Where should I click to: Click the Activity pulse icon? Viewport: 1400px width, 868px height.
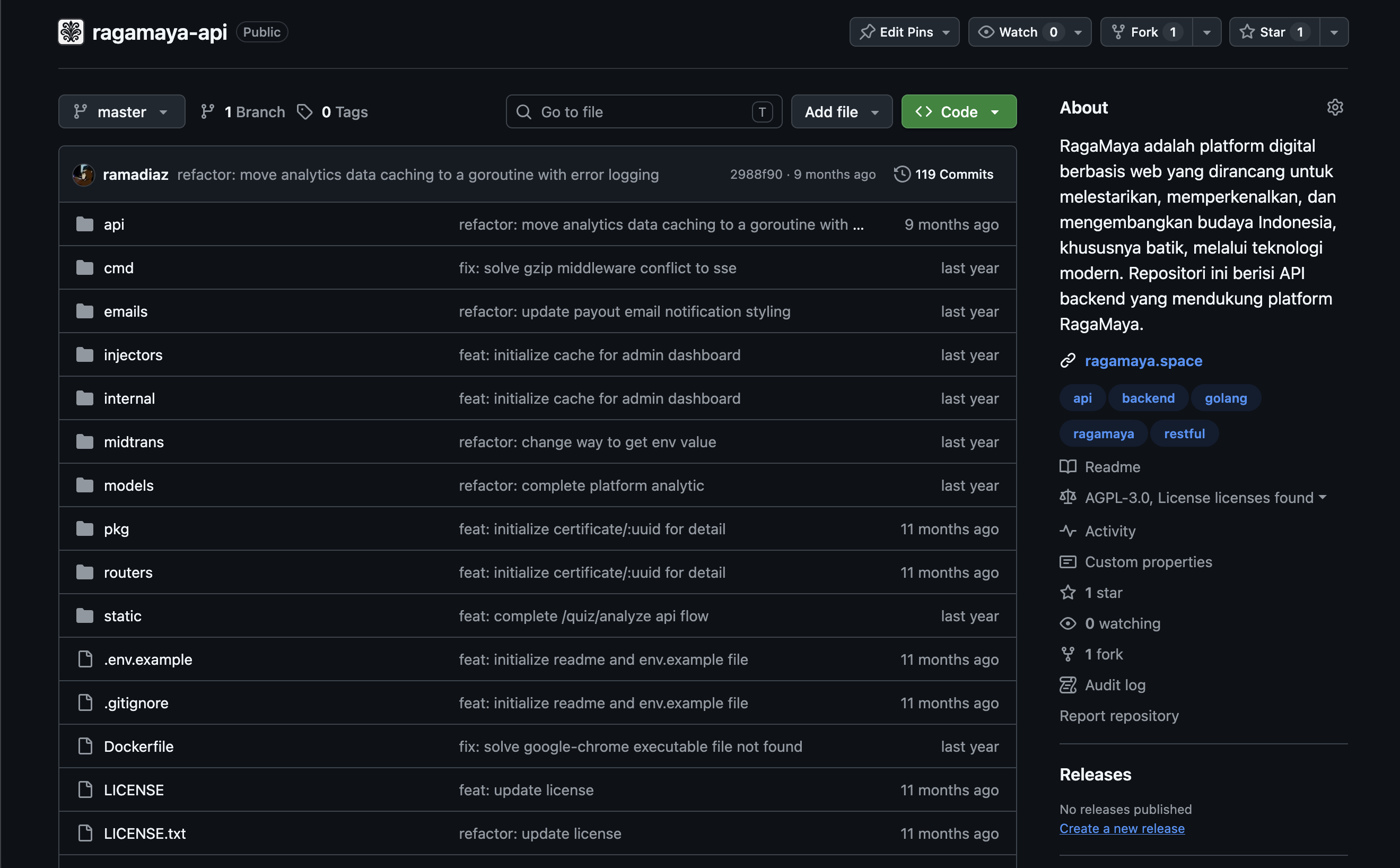click(x=1068, y=531)
